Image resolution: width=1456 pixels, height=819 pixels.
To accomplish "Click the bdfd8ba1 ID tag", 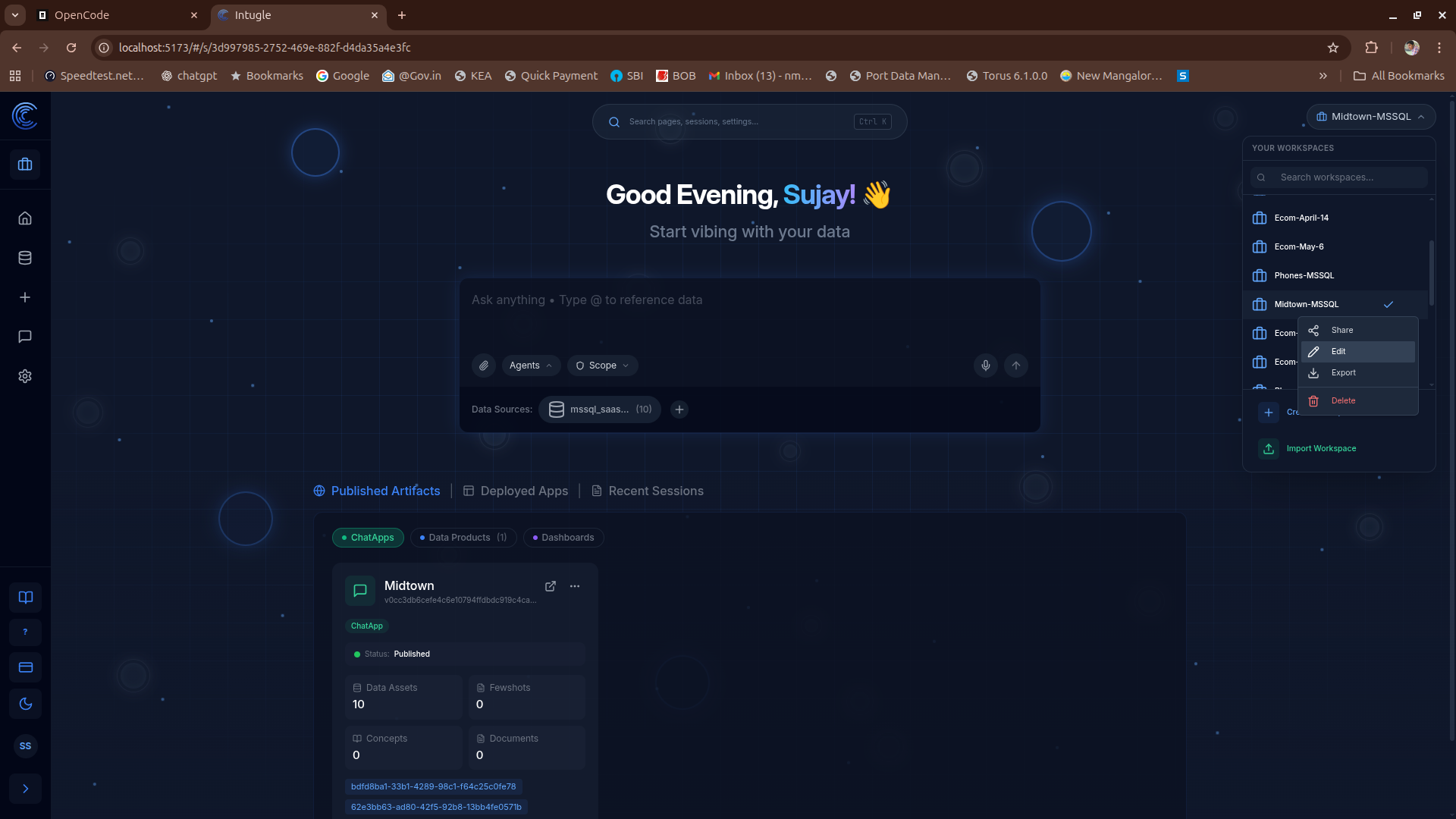I will 433,787.
